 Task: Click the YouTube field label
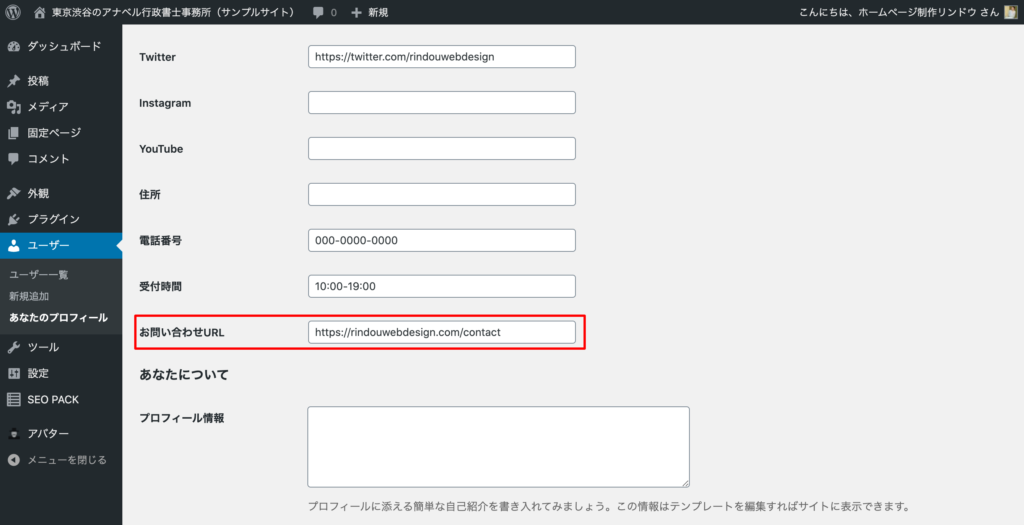point(161,149)
